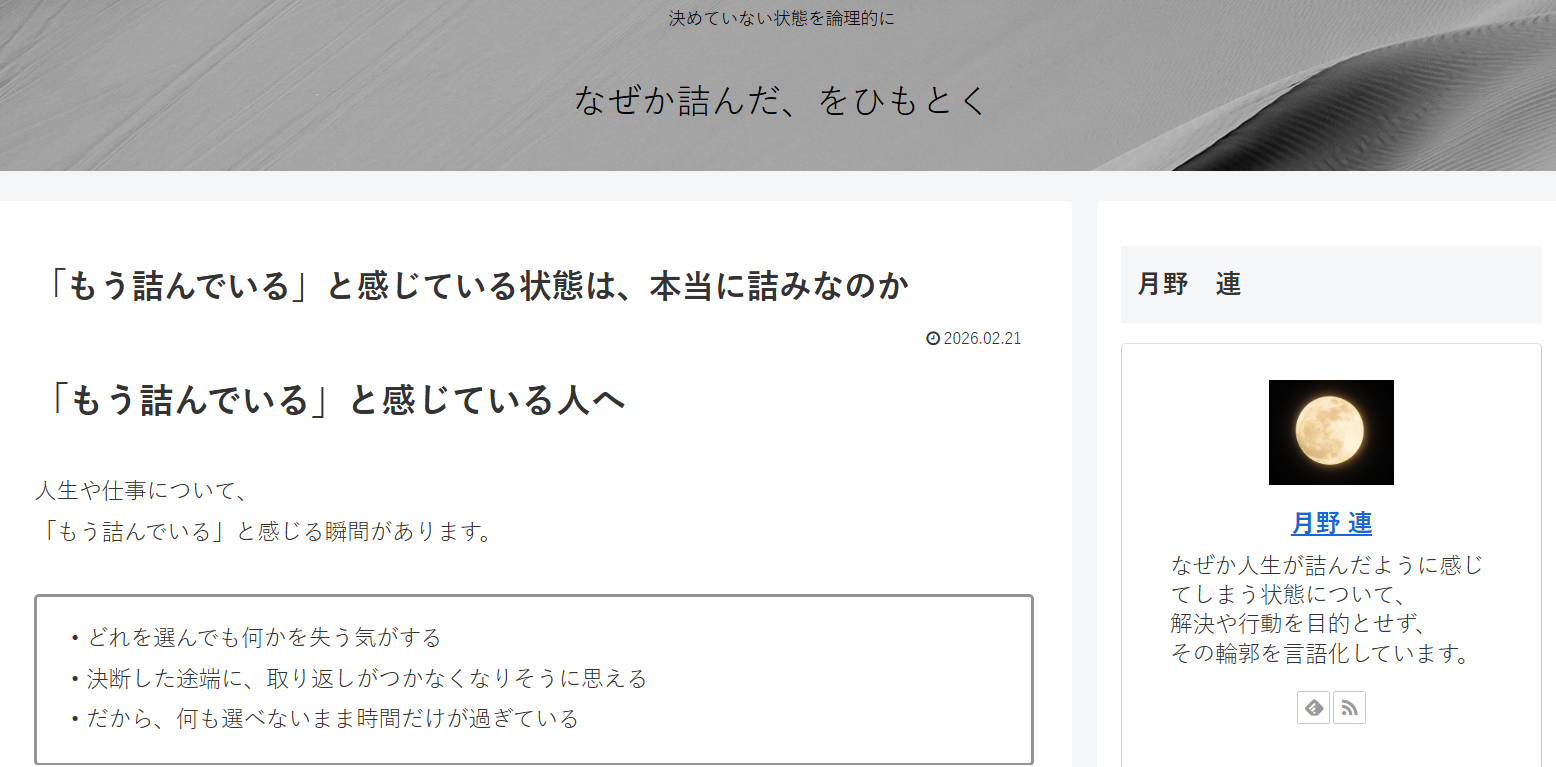The height and width of the screenshot is (767, 1556).
Task: Click the post date 2026.02.21
Action: pos(981,338)
